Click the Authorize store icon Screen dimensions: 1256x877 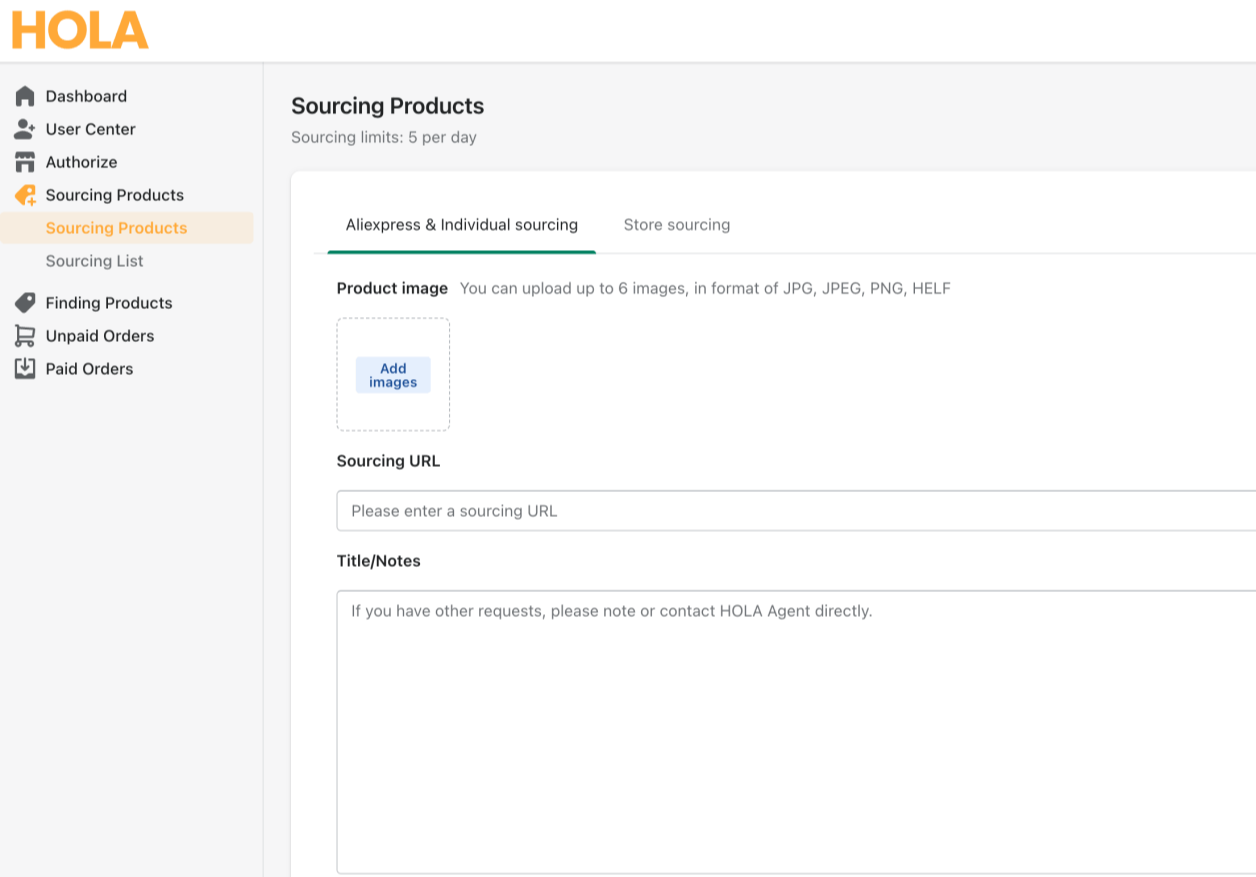click(x=25, y=162)
